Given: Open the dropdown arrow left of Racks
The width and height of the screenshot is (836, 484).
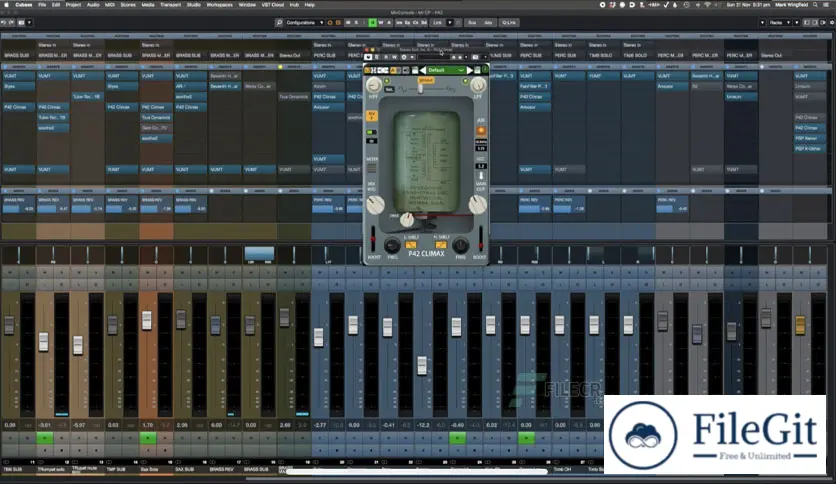Looking at the screenshot, I should [762, 22].
